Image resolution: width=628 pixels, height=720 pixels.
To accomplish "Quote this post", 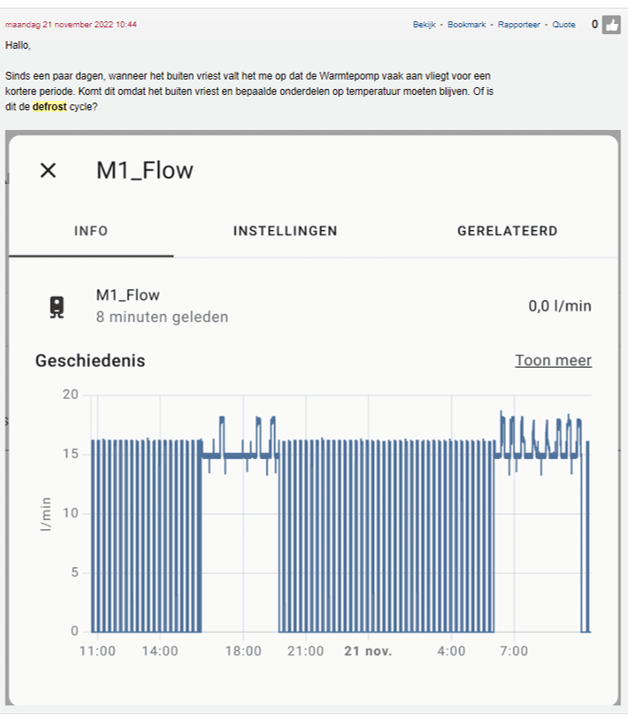I will 564,25.
